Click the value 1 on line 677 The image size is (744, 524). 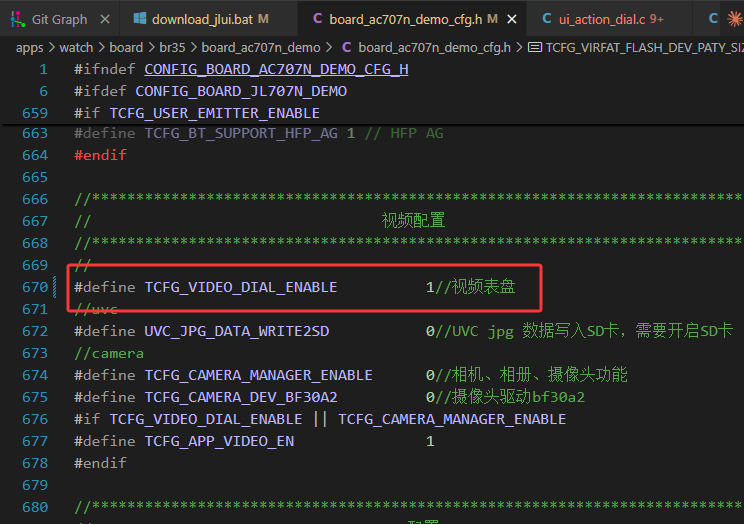430,441
